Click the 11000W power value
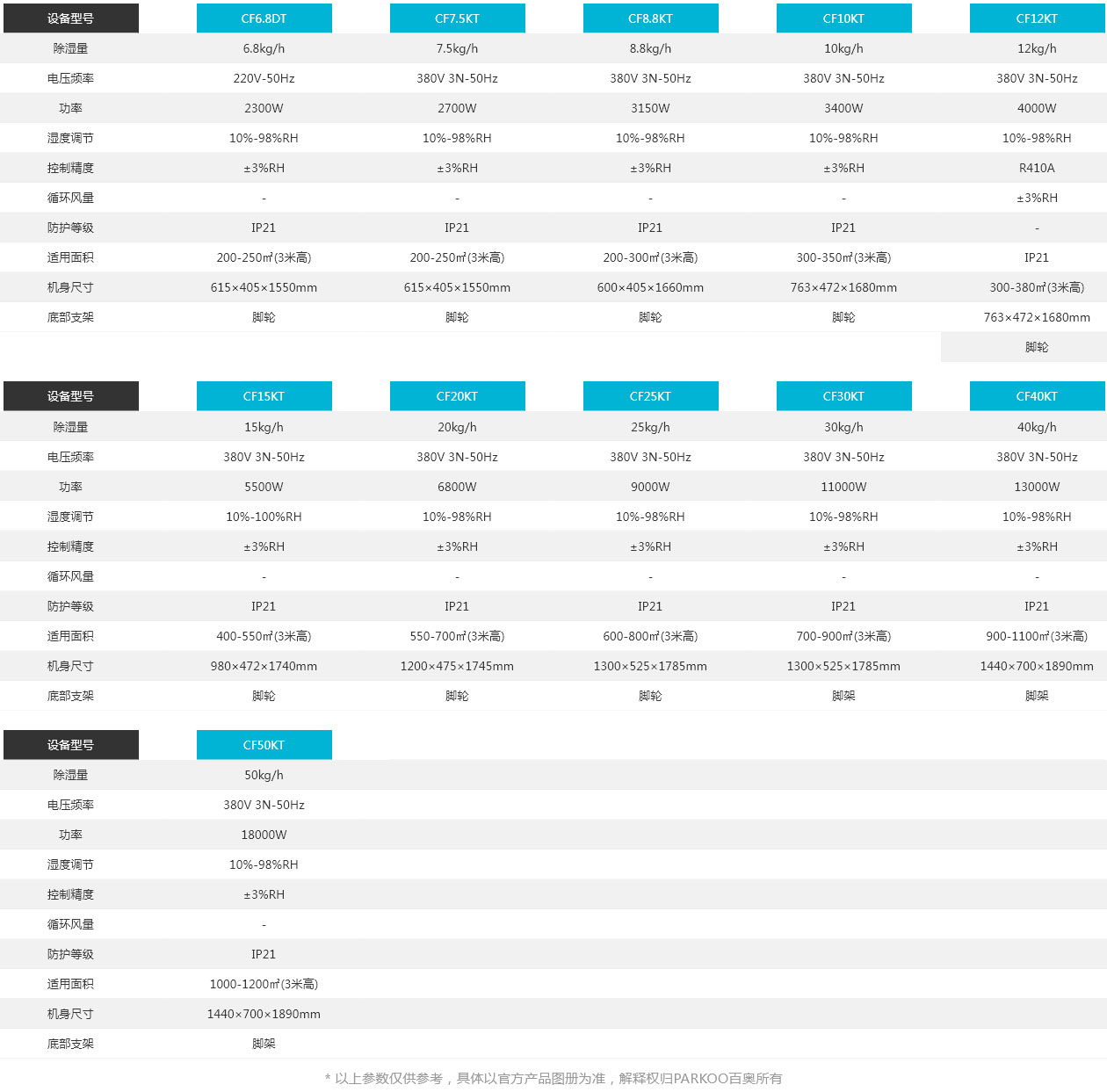1107x1092 pixels. pos(843,487)
